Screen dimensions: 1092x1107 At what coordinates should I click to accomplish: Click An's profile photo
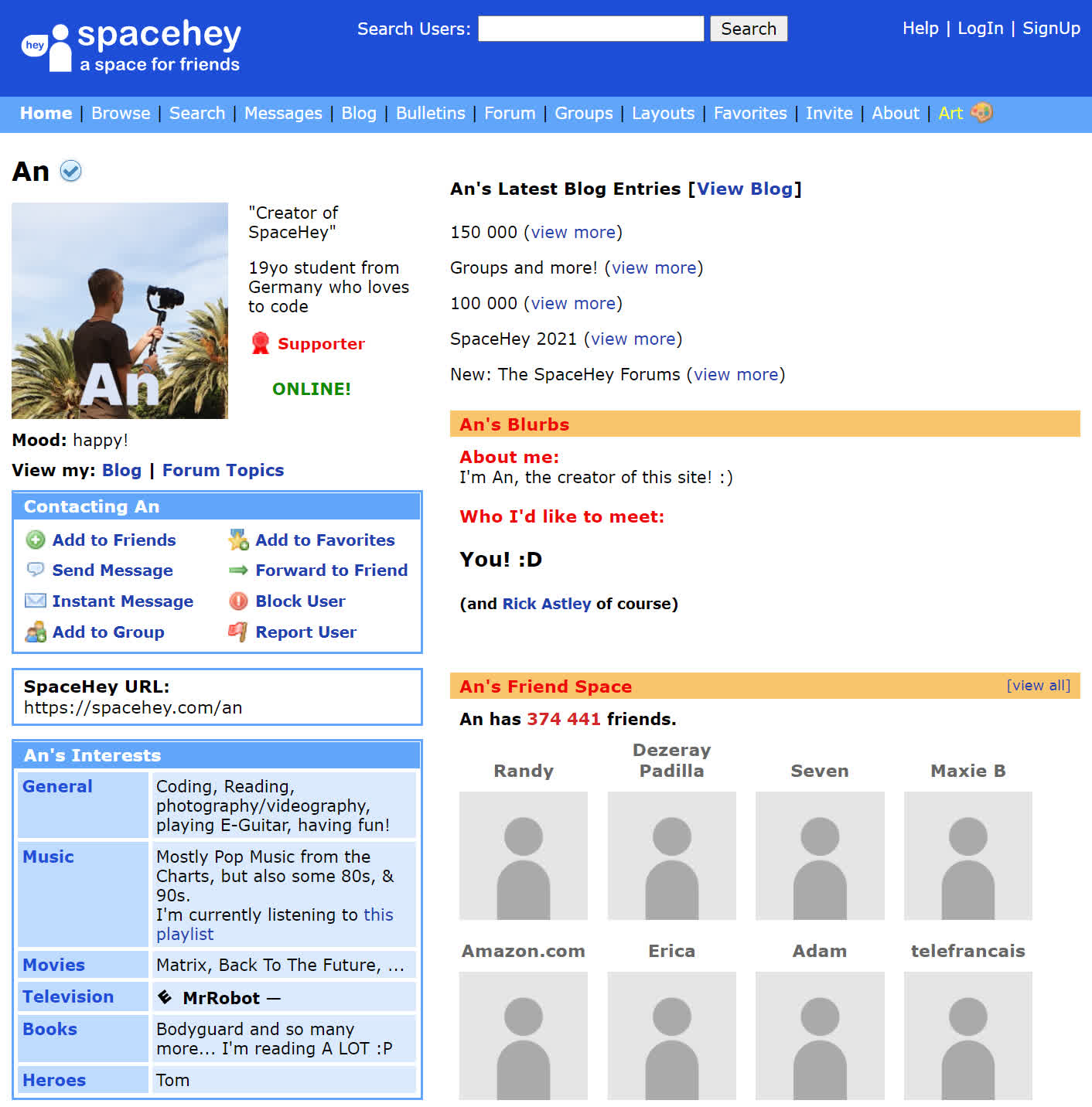120,311
